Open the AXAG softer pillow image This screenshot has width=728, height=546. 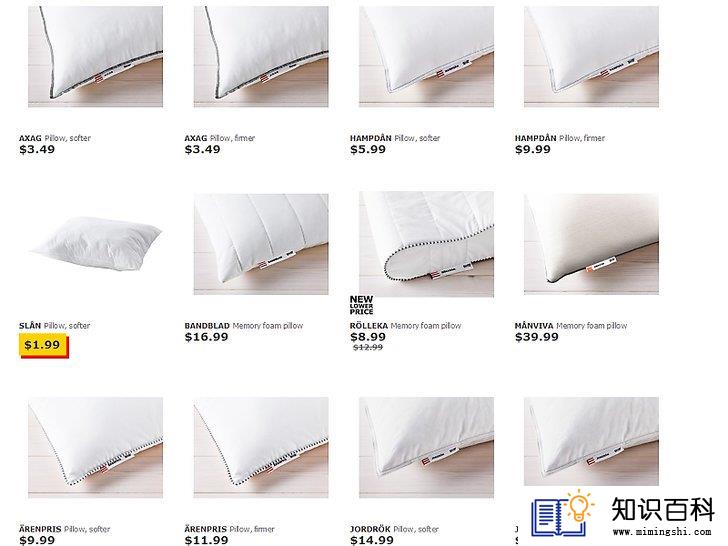(95, 57)
